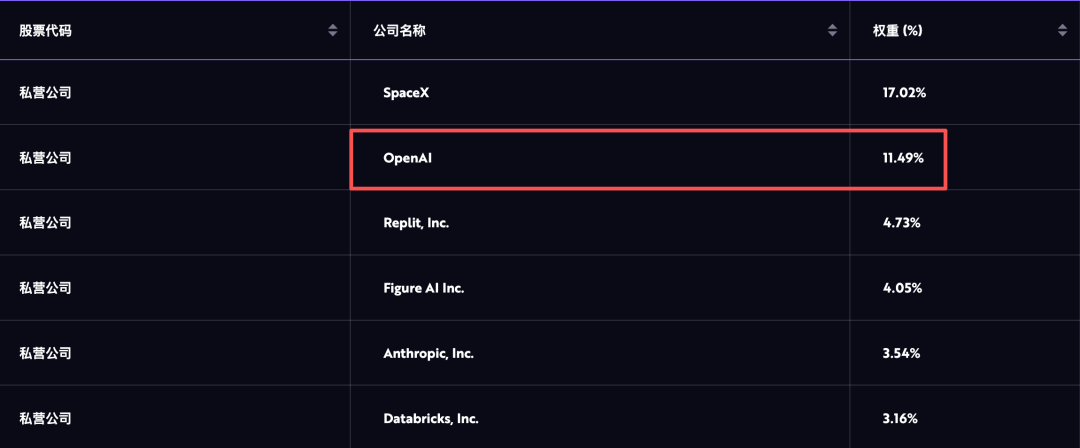Sort by the 股票代码 column arrows
1080x448 pixels.
tap(333, 31)
